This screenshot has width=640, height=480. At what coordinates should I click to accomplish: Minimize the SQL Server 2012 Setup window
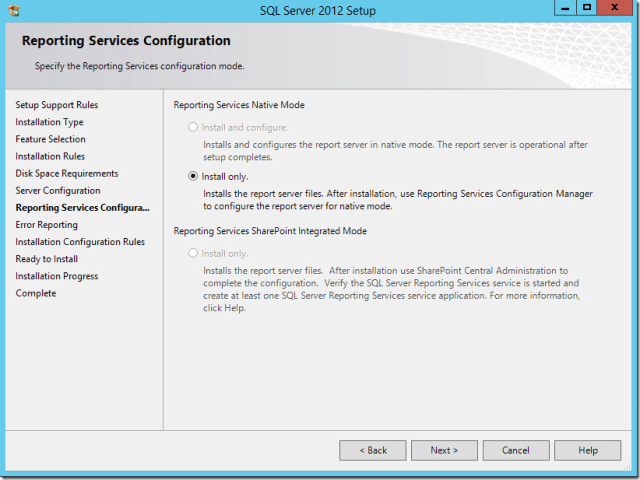point(565,8)
